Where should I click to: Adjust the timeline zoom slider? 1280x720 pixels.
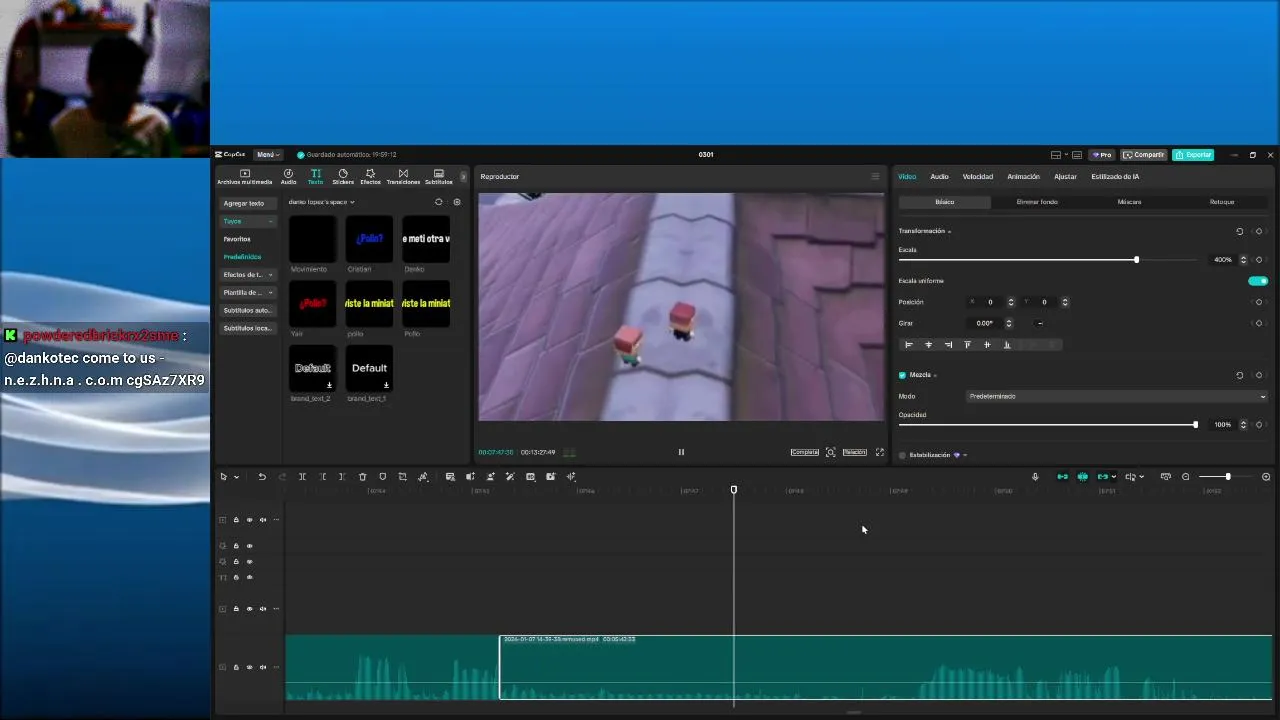click(1227, 477)
